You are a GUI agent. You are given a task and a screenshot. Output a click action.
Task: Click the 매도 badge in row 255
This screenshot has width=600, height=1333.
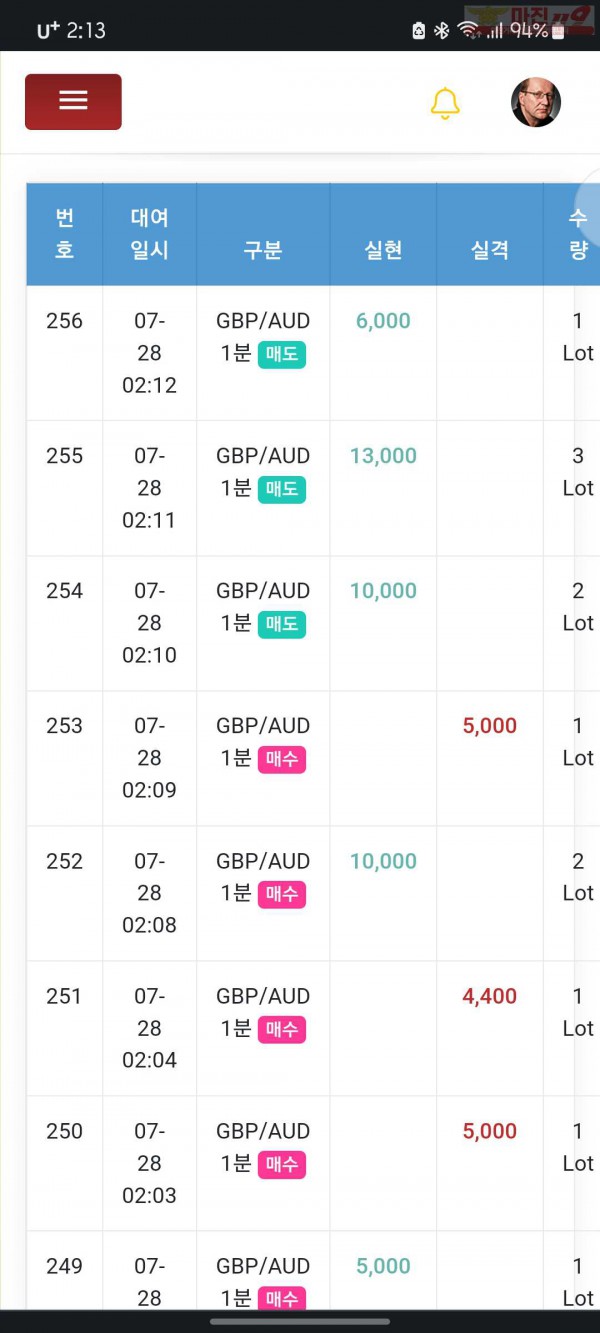(x=282, y=490)
